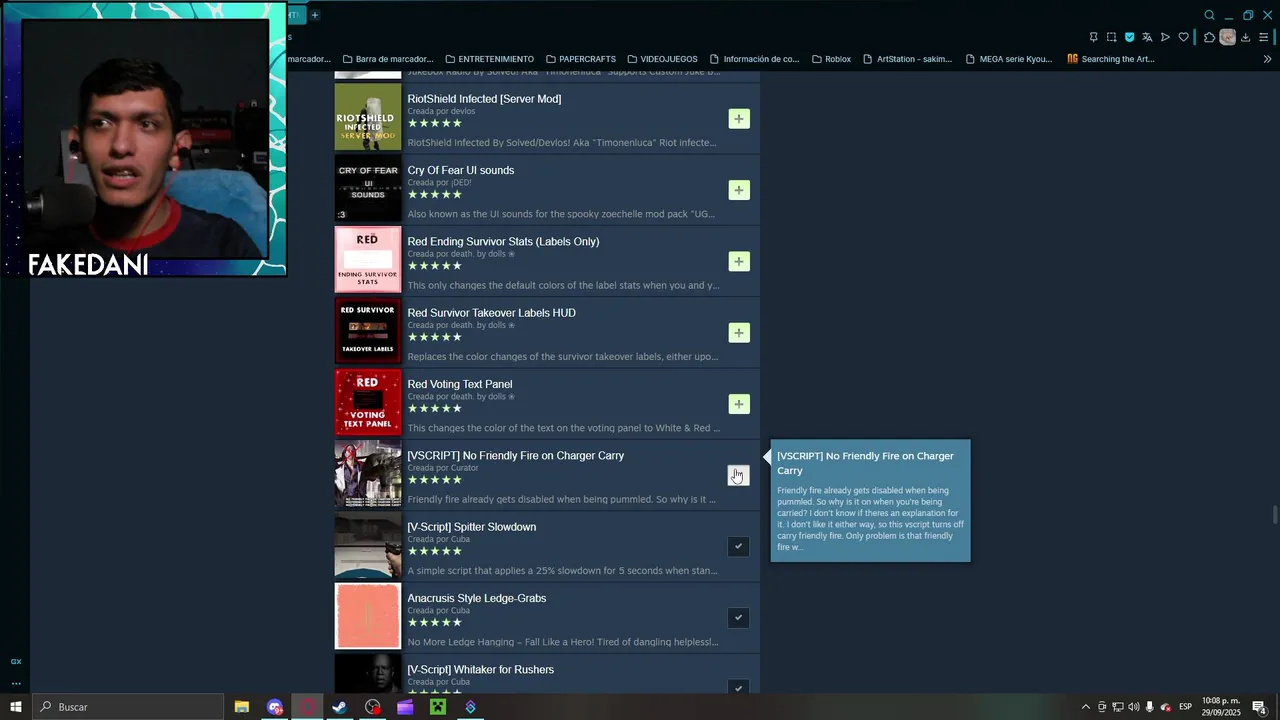Screen dimensions: 1280x720
Task: Open RiotShield Infected thumbnail
Action: [x=368, y=117]
